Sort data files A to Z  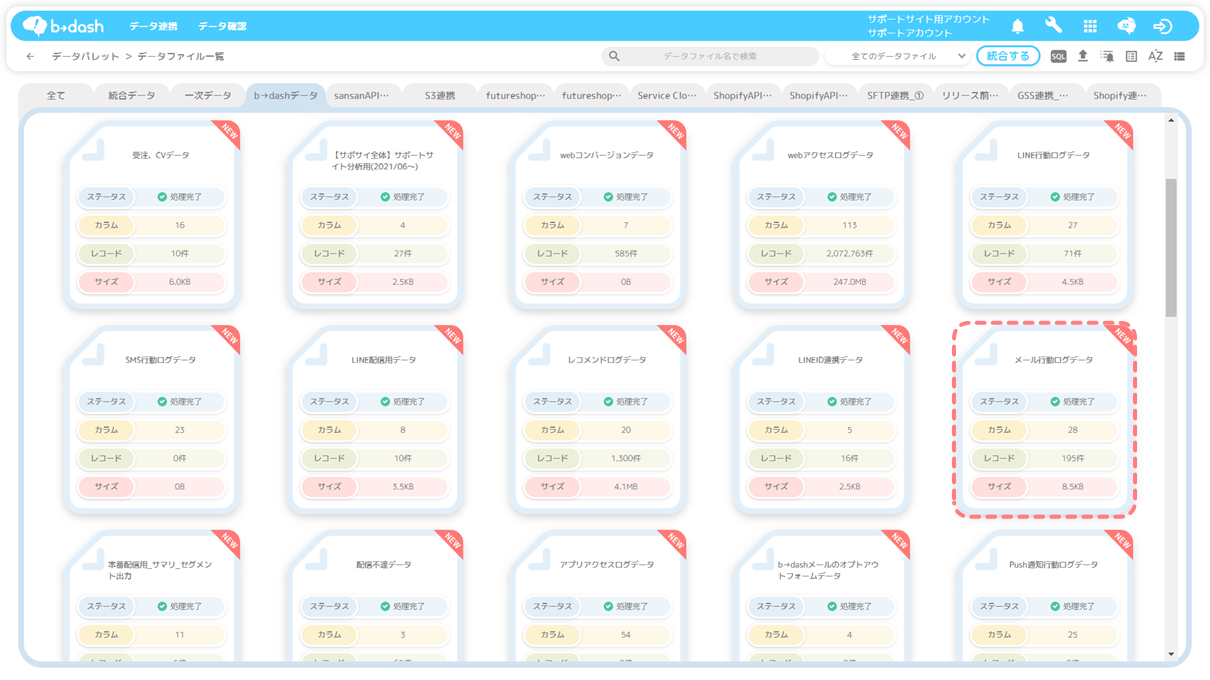point(1155,57)
